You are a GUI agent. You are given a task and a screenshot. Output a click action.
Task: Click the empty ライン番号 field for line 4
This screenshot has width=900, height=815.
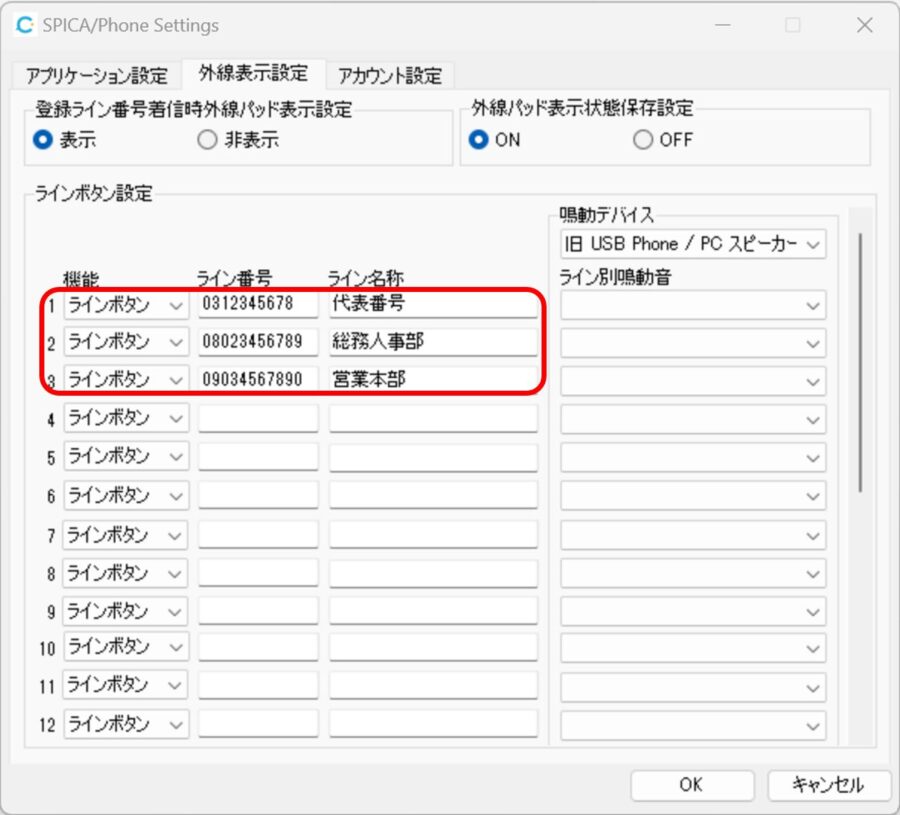(x=257, y=418)
